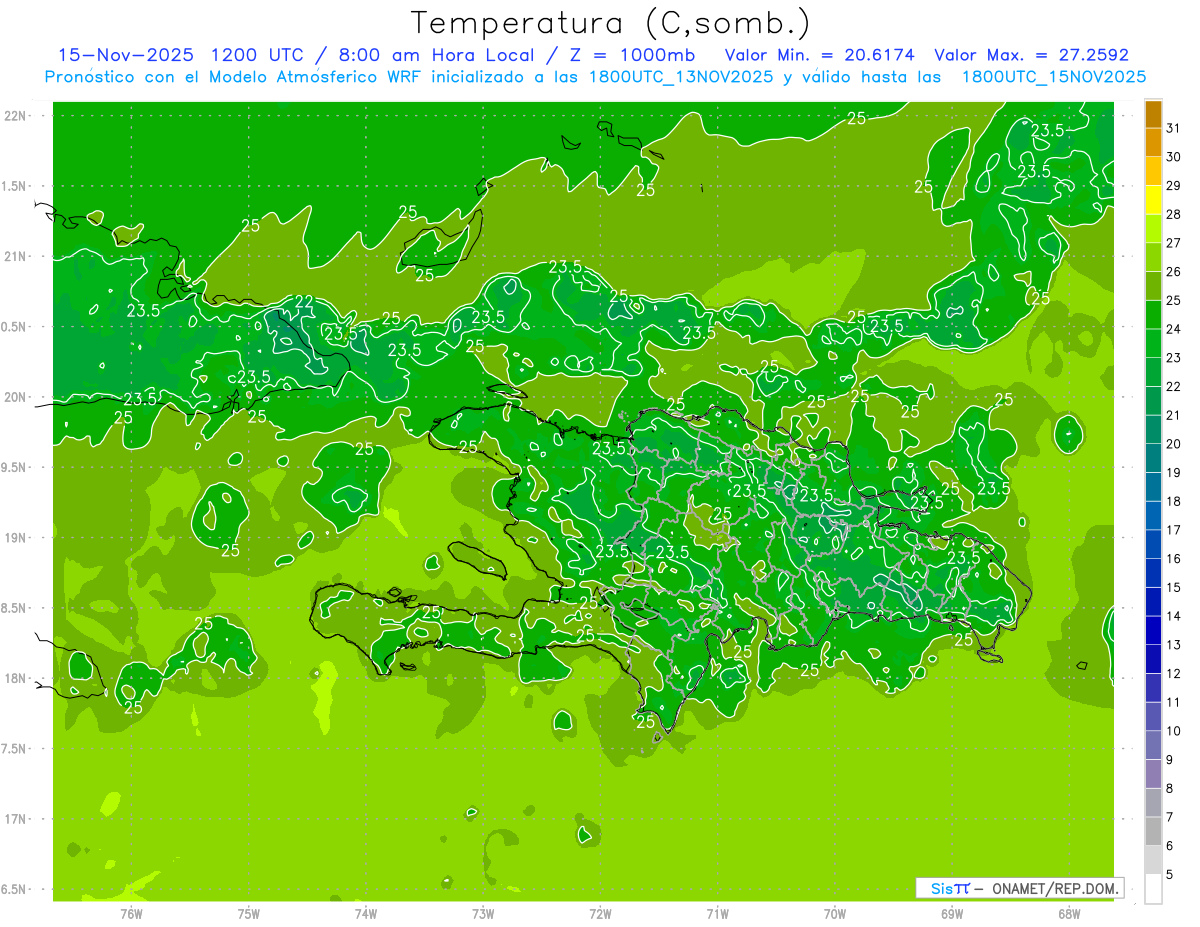Click the "22" contour label on the map

(304, 302)
